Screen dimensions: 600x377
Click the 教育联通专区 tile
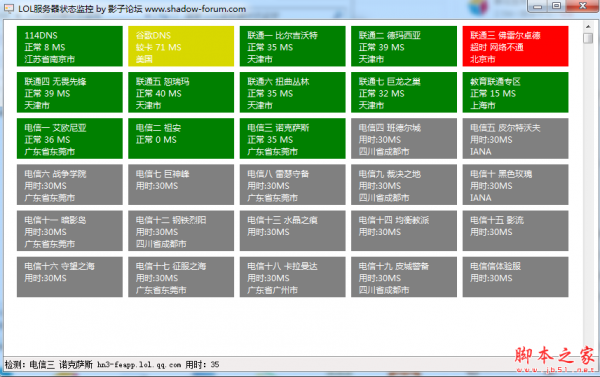[x=515, y=92]
